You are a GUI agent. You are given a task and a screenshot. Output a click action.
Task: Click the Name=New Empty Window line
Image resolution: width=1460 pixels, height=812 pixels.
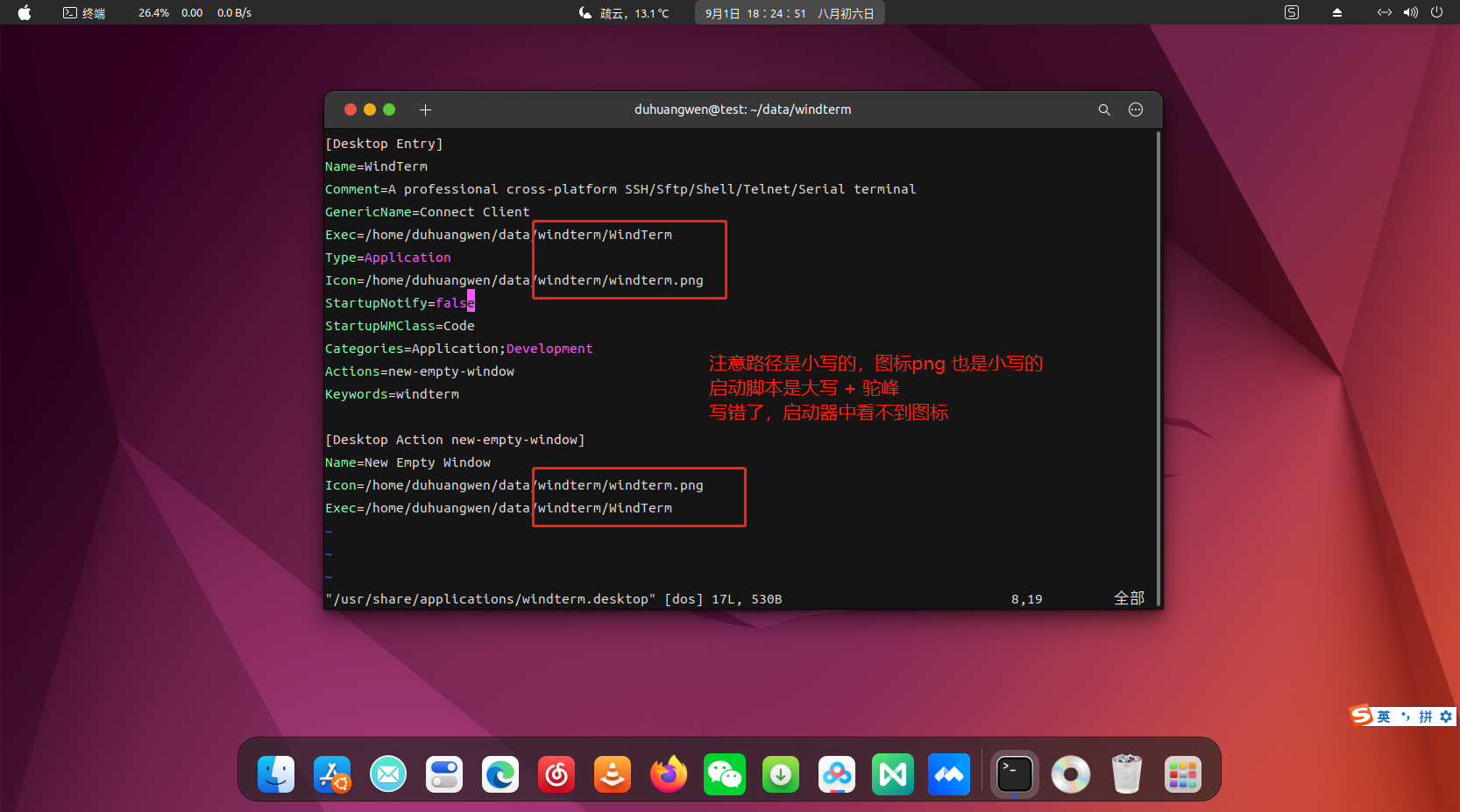point(408,462)
